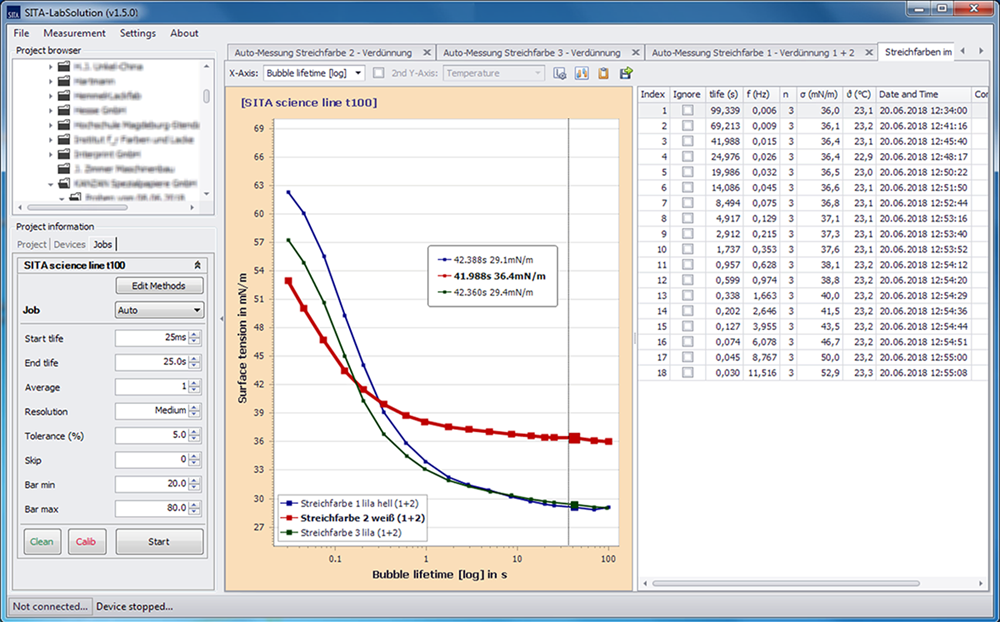Close the Auto-Messung Streichfarbe 2 tab
The width and height of the screenshot is (1000, 622).
point(427,52)
